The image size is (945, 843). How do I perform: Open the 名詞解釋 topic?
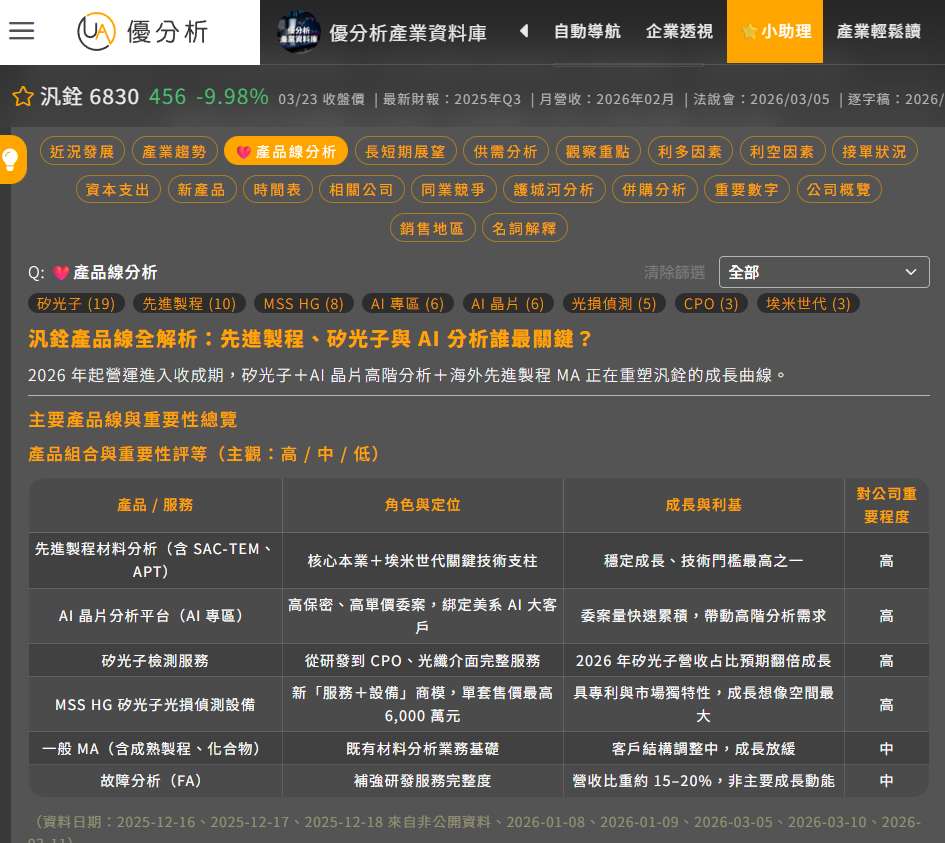pos(525,228)
